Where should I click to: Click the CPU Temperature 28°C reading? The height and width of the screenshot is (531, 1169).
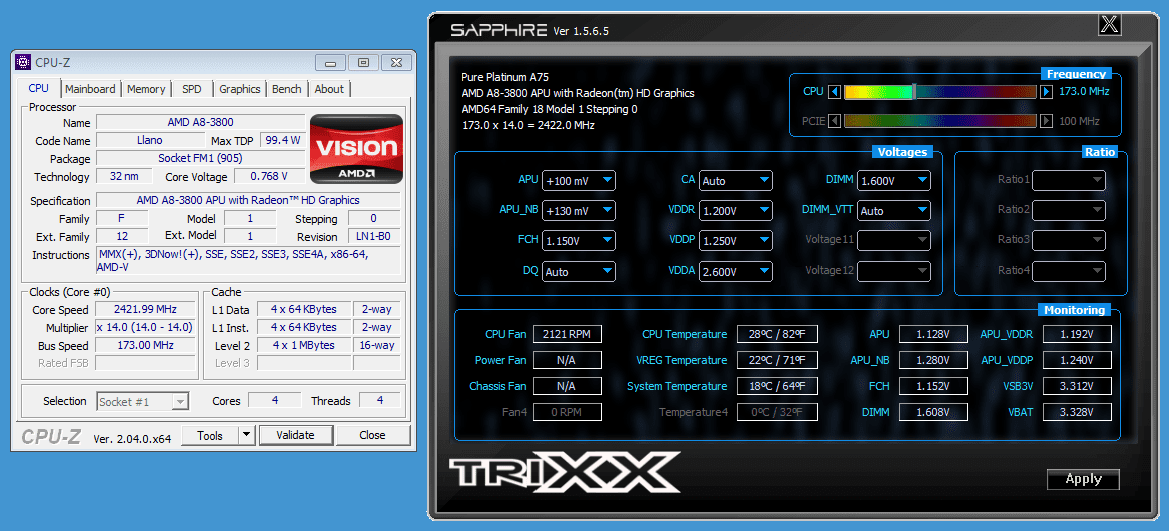pyautogui.click(x=777, y=334)
